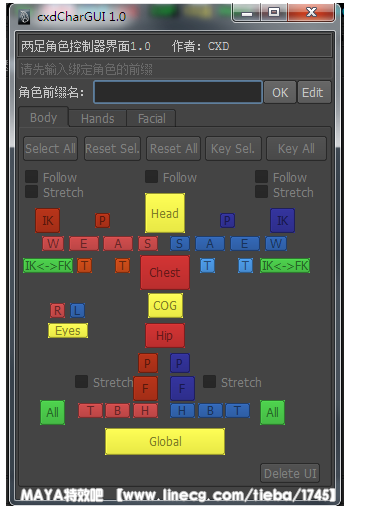Select the blue L eye controller
The image size is (370, 512).
pyautogui.click(x=77, y=310)
